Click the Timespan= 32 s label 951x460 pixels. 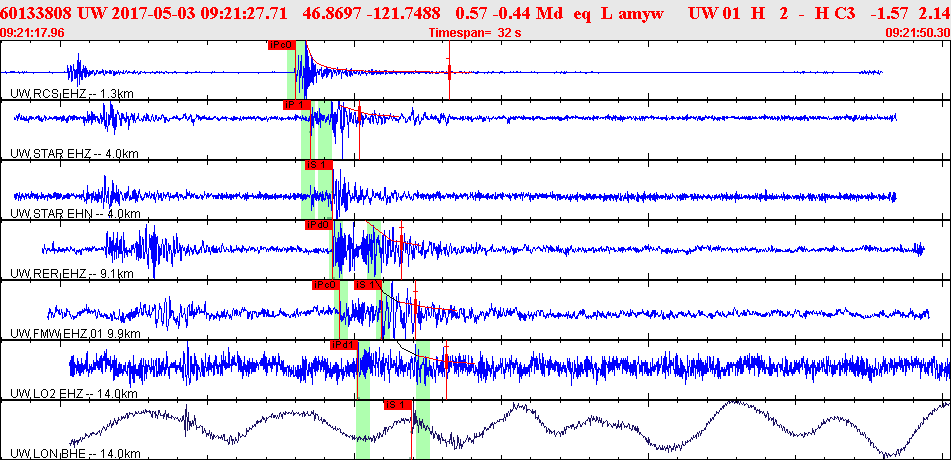pyautogui.click(x=475, y=33)
